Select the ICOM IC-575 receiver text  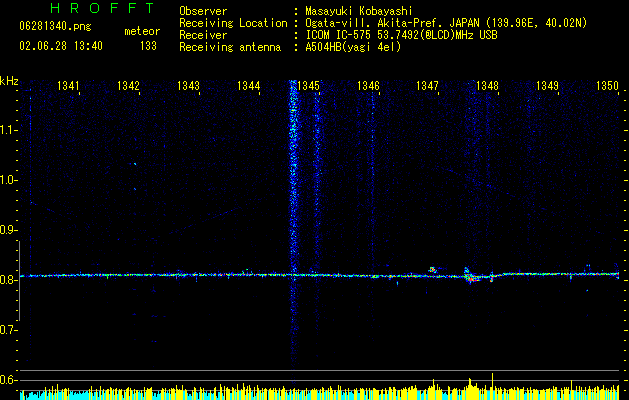[x=401, y=35]
